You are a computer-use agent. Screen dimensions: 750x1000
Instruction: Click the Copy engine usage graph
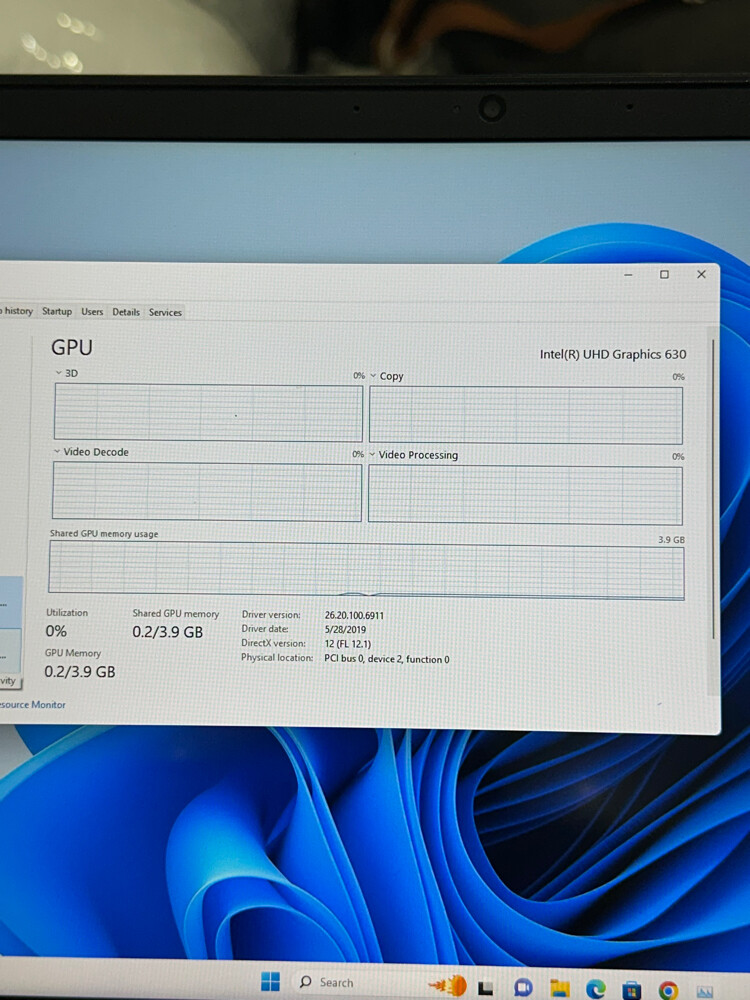coord(526,415)
